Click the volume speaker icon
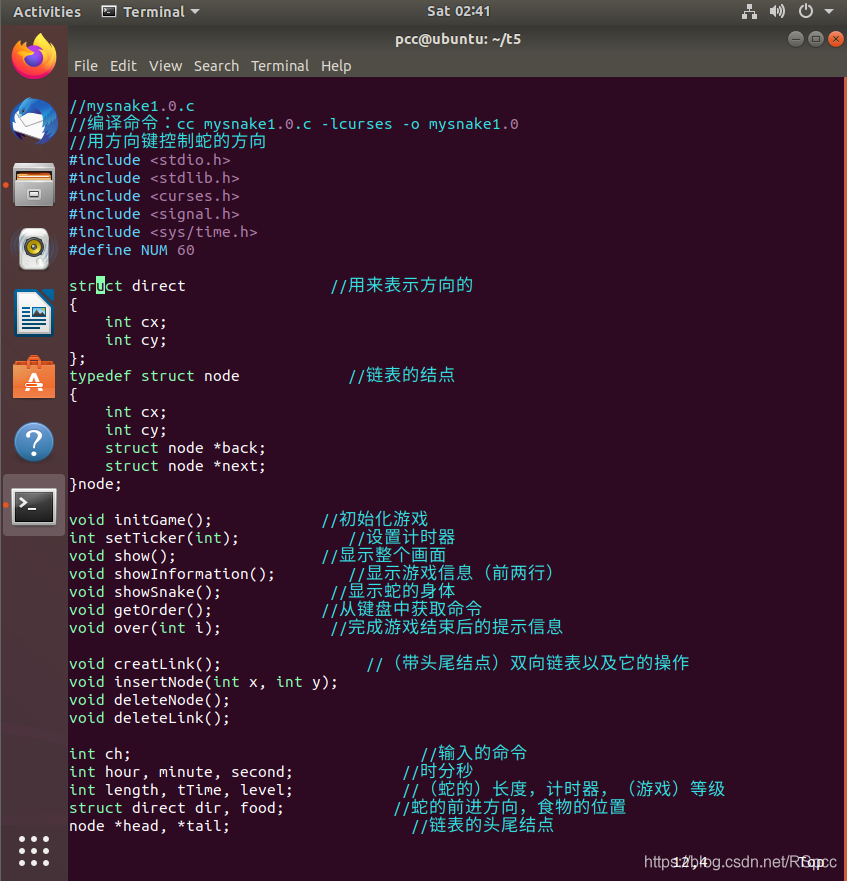 [777, 11]
